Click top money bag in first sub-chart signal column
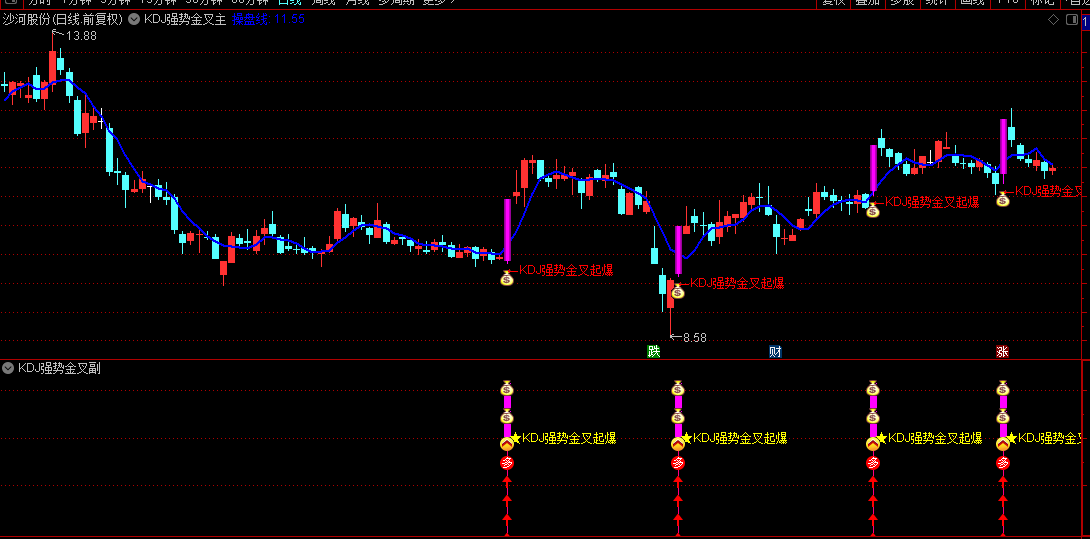The image size is (1090, 539). 507,388
